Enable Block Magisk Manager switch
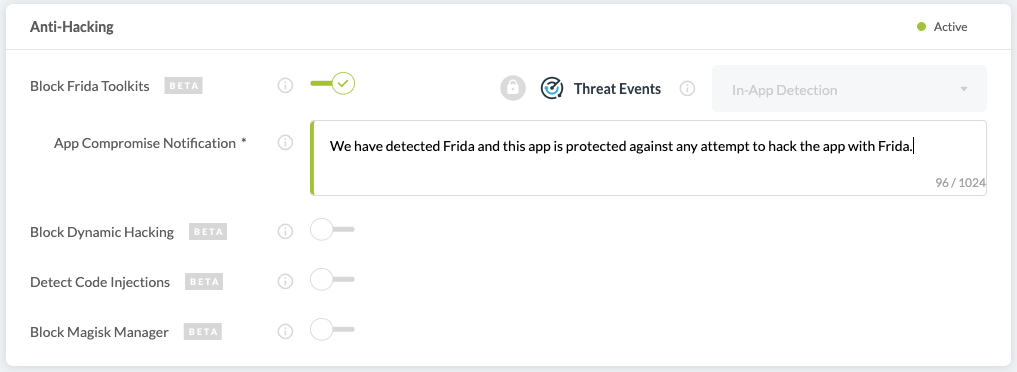 tap(333, 329)
